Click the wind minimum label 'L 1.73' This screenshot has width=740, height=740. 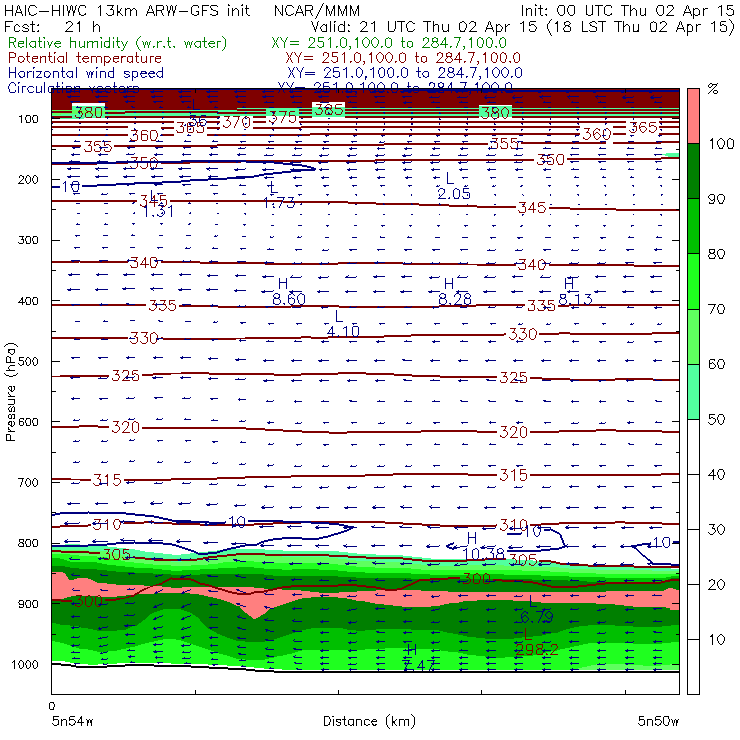tap(278, 195)
